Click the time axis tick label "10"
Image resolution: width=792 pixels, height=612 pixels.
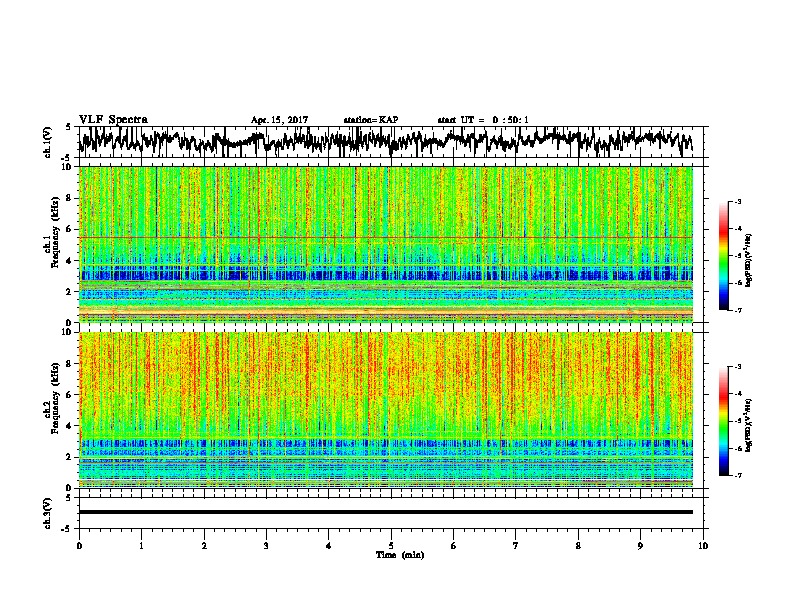point(703,546)
